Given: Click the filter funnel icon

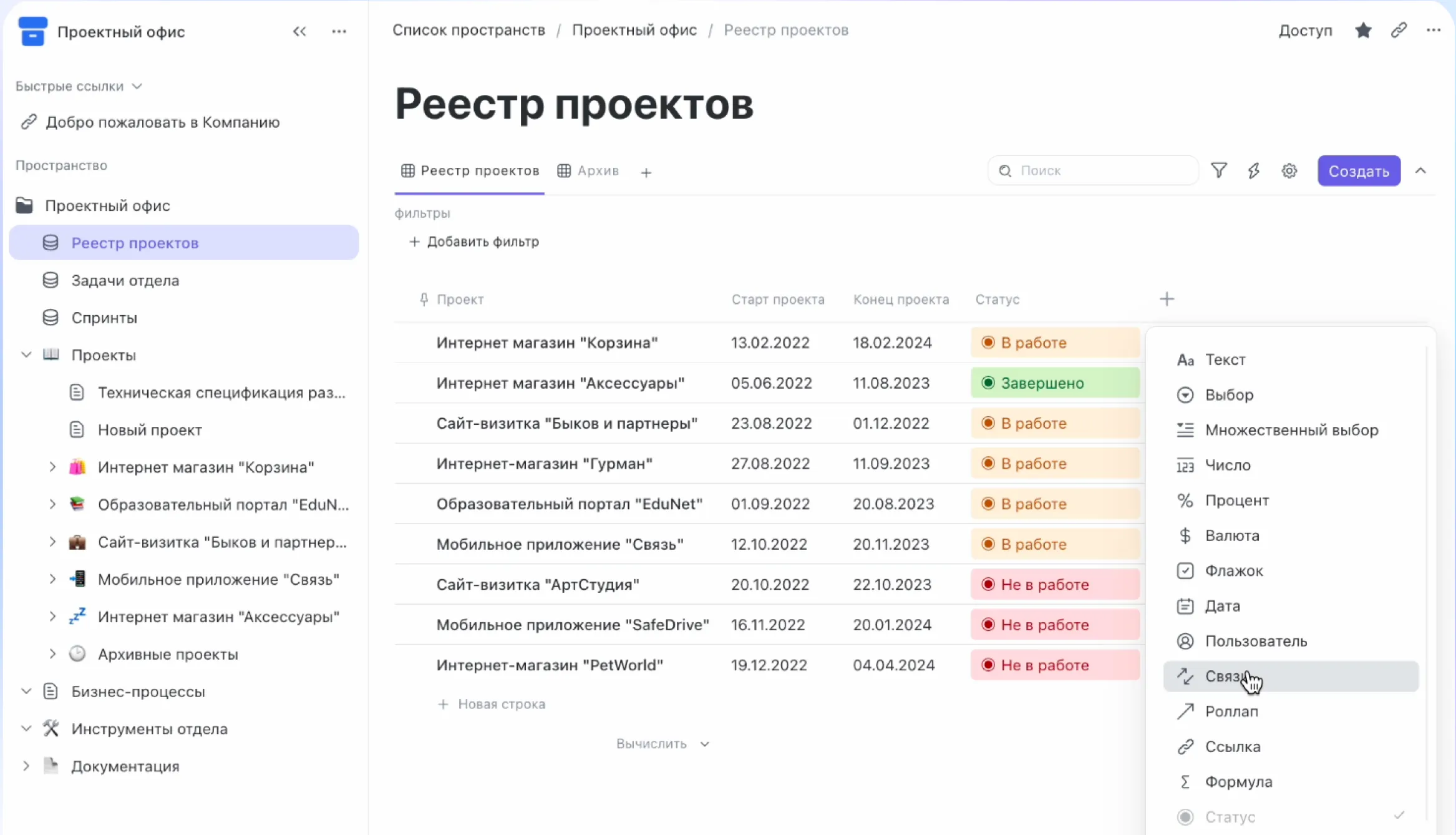Looking at the screenshot, I should coord(1218,170).
